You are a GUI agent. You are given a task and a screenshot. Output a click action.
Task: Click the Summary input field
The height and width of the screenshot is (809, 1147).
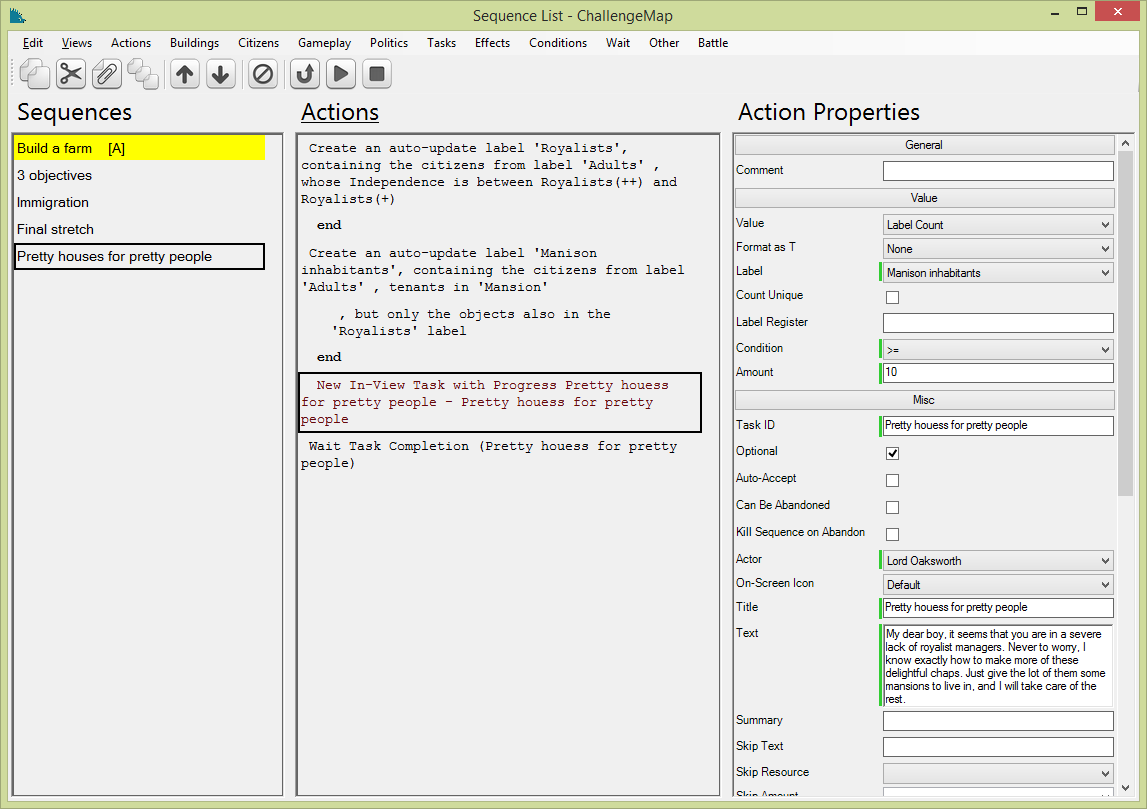[x=998, y=720]
